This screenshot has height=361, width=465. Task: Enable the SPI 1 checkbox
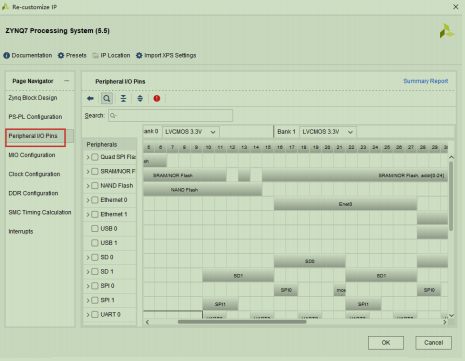[95, 300]
